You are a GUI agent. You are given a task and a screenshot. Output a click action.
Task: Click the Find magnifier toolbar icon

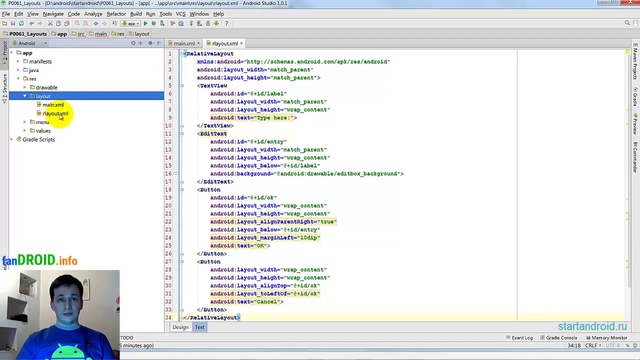click(77, 24)
